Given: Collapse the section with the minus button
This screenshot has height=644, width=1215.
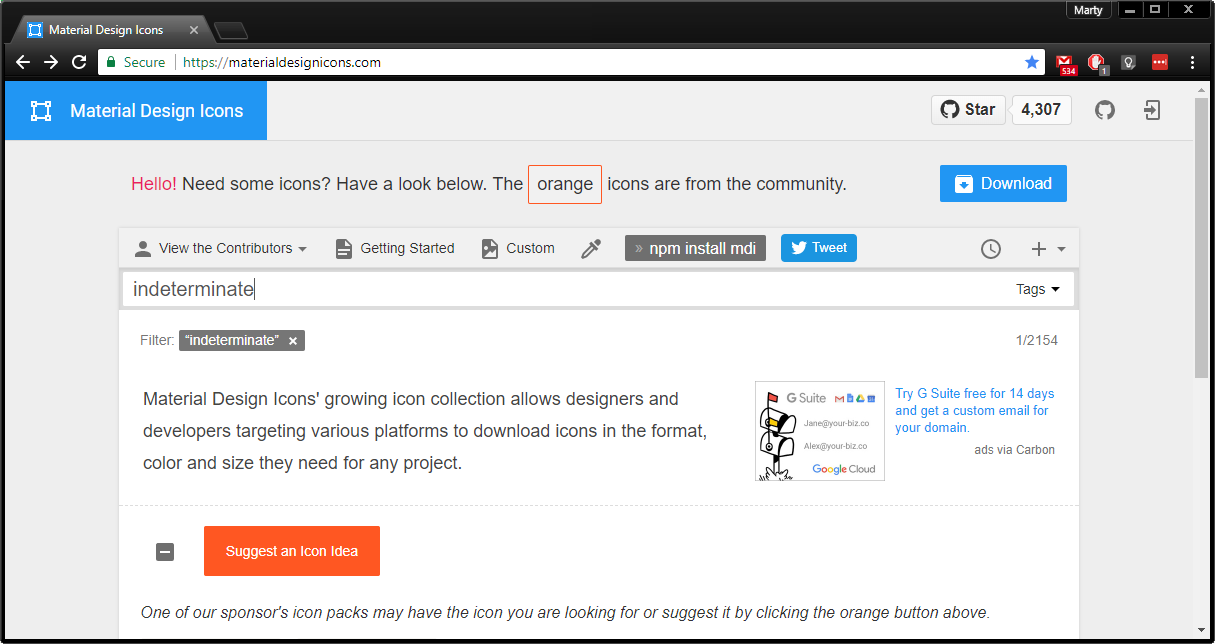Looking at the screenshot, I should (165, 551).
